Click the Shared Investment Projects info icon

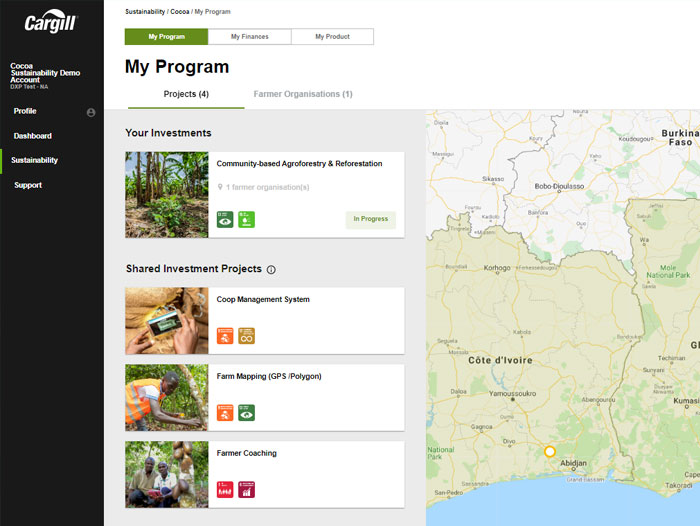271,269
